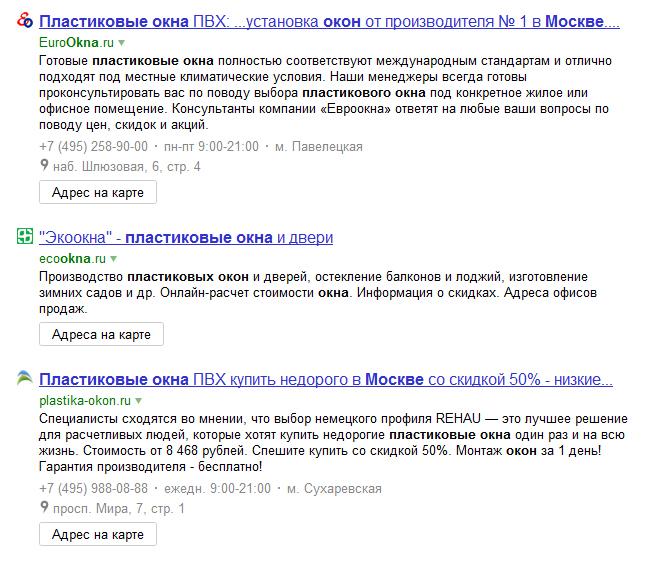Click the EuroOkna site favicon
The height and width of the screenshot is (561, 649).
(x=24, y=20)
